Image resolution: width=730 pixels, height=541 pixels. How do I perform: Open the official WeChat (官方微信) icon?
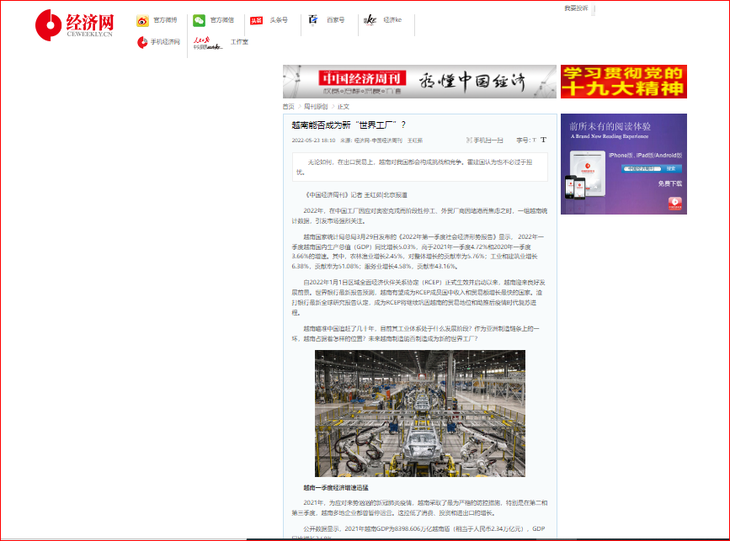pos(199,20)
